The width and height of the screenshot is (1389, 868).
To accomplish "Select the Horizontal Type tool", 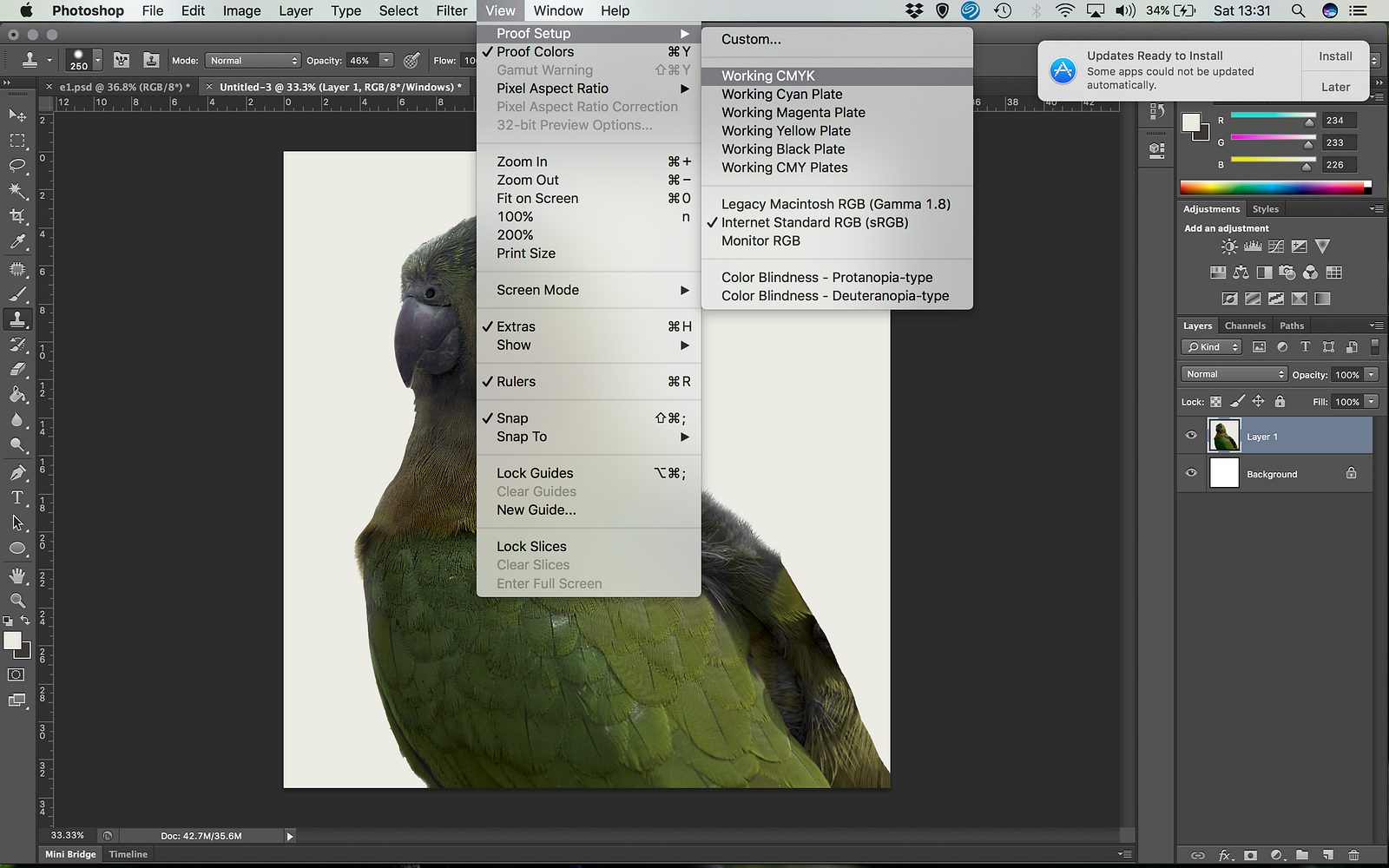I will (x=17, y=497).
